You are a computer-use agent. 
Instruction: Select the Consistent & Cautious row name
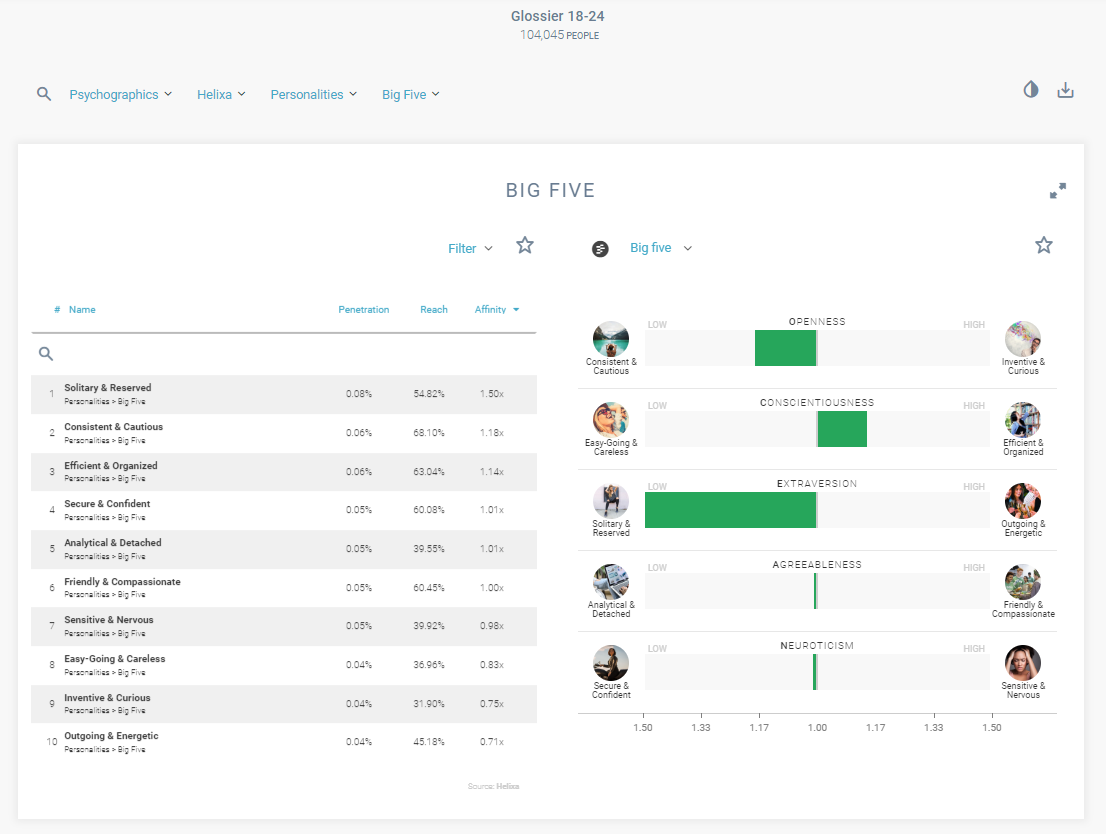click(113, 427)
